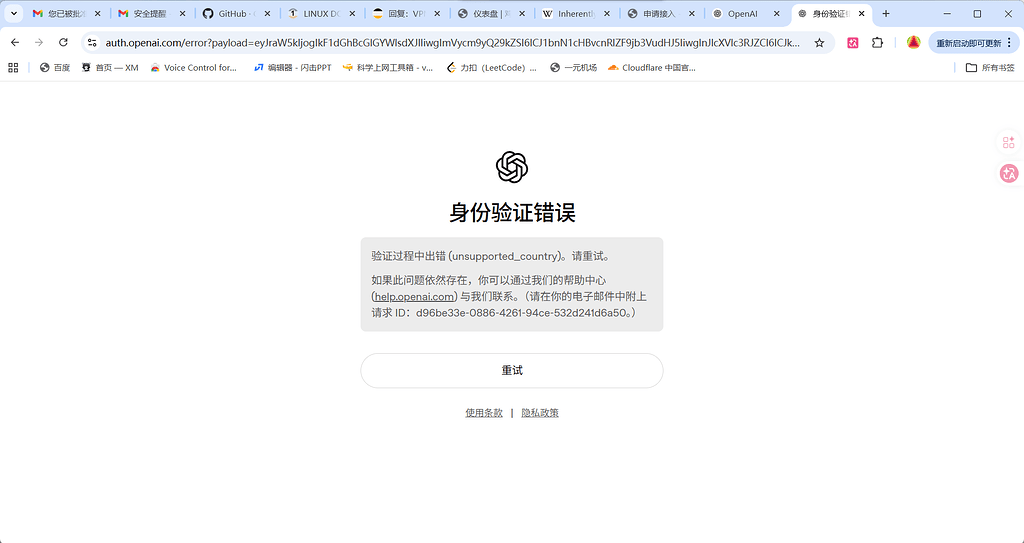This screenshot has height=543, width=1024.
Task: Switch to the 安全提醒 Gmail tab
Action: tap(150, 14)
